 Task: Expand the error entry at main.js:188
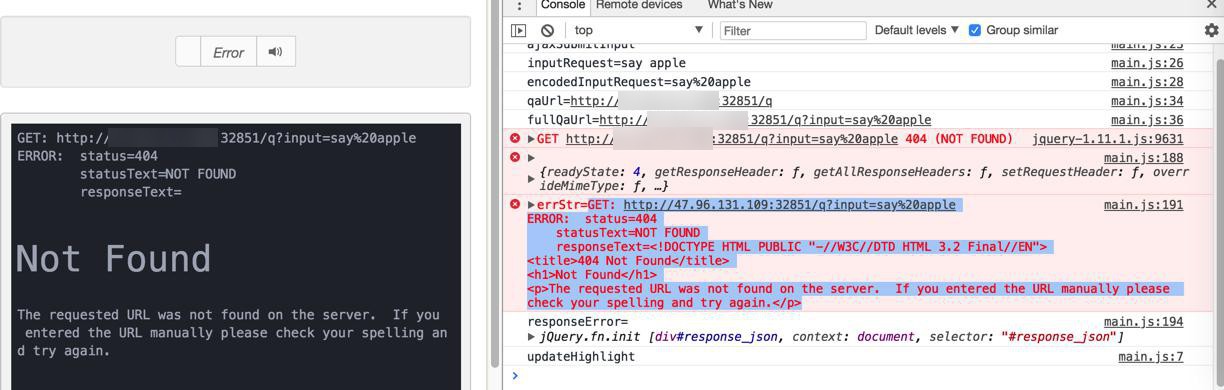pyautogui.click(x=532, y=158)
